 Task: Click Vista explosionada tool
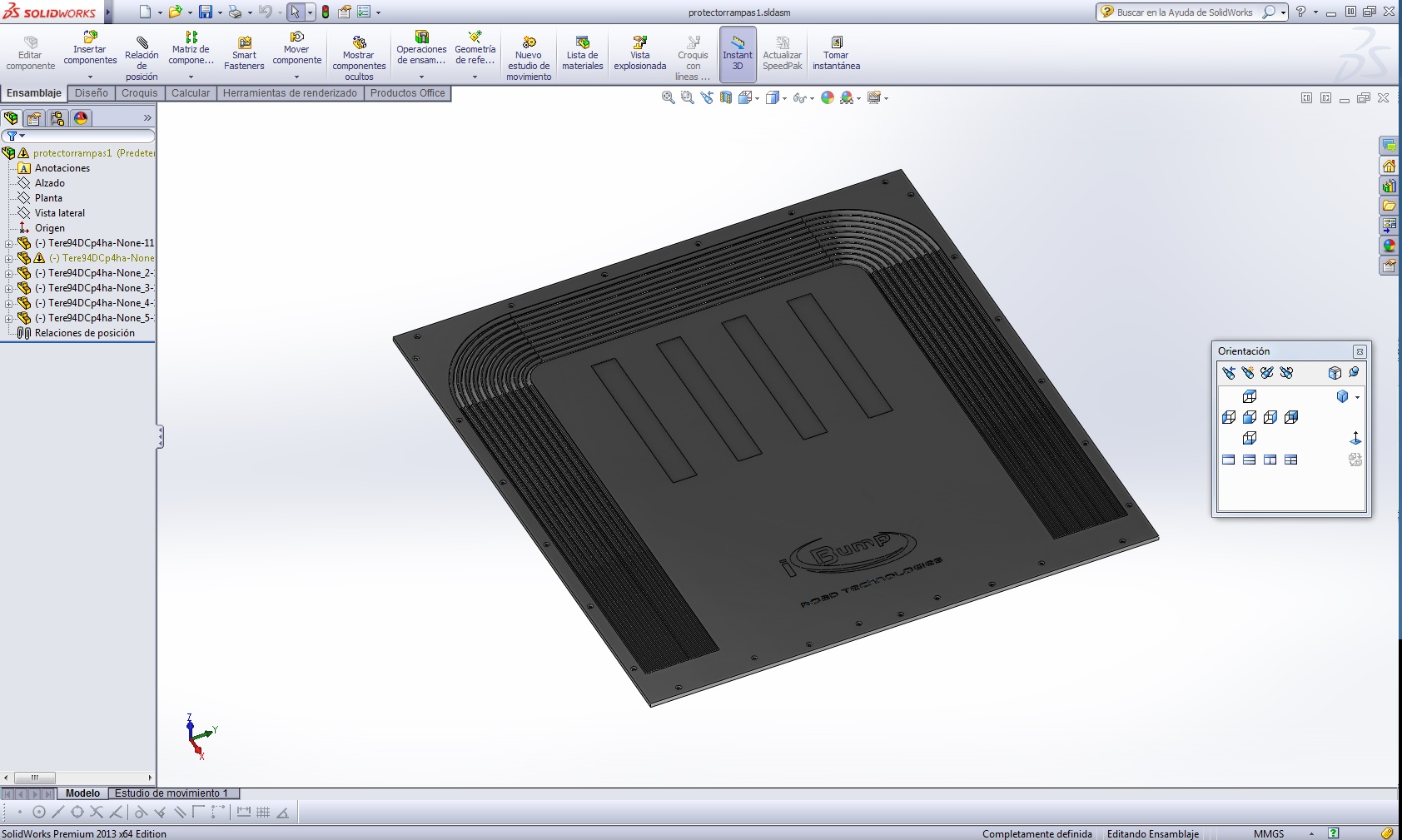click(x=639, y=52)
